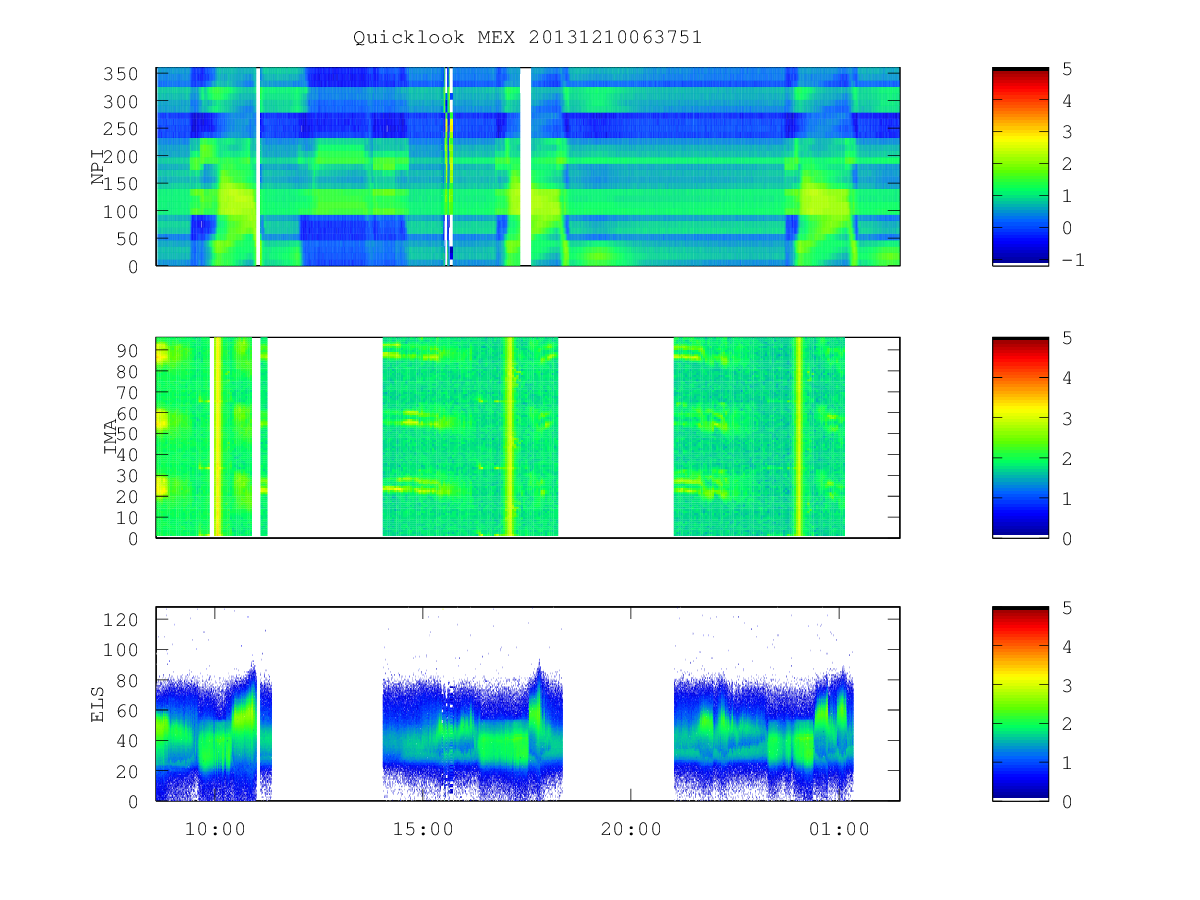The height and width of the screenshot is (900, 1200).
Task: Select the ELS y-axis label
Action: (x=98, y=704)
